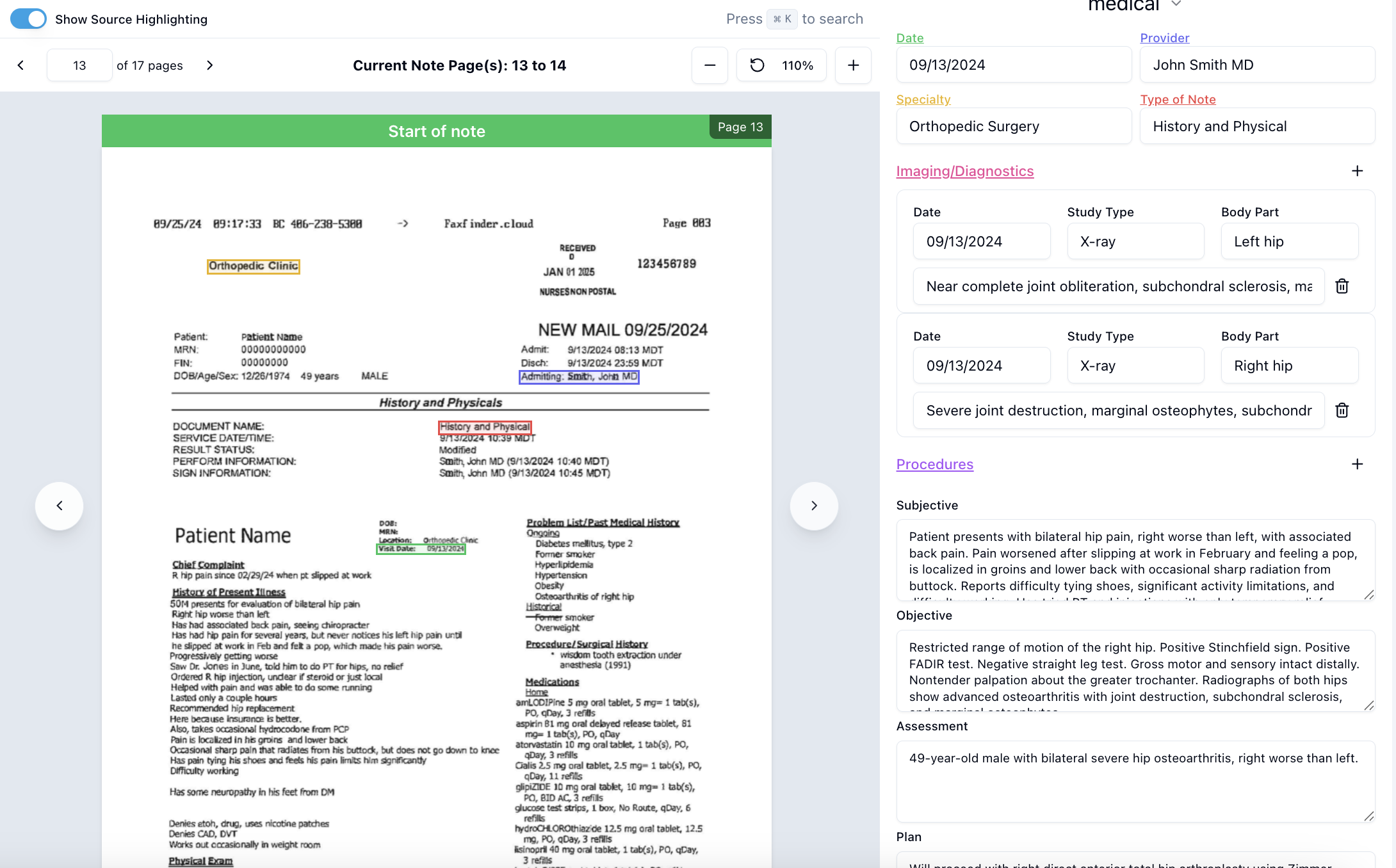The image size is (1396, 868).
Task: Click the Imaging/Diagnostics section link
Action: [x=965, y=171]
